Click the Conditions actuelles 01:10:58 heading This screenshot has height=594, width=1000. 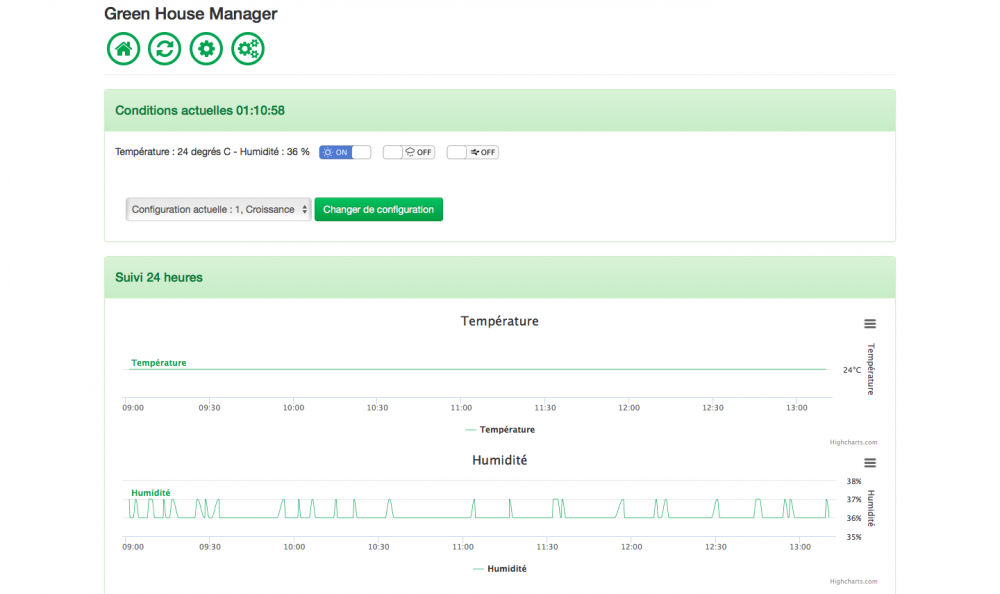pyautogui.click(x=200, y=110)
